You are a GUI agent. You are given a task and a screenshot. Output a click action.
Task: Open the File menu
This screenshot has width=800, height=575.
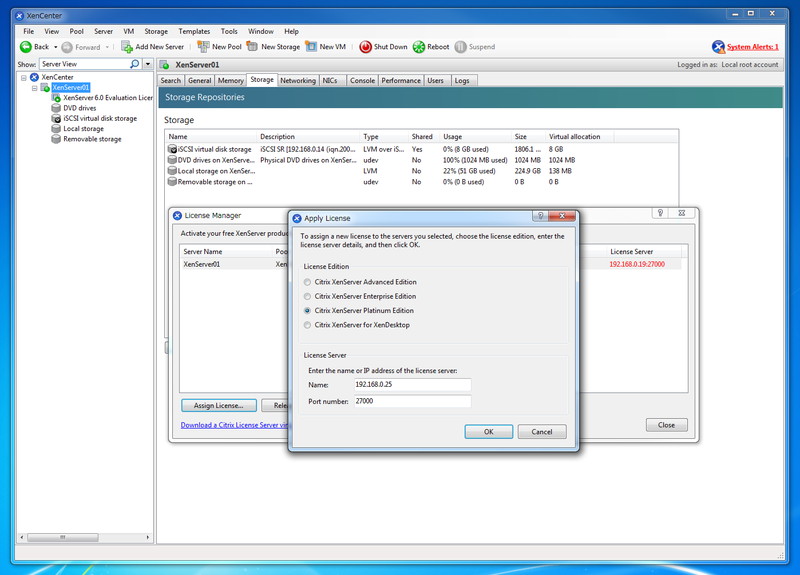(x=29, y=31)
